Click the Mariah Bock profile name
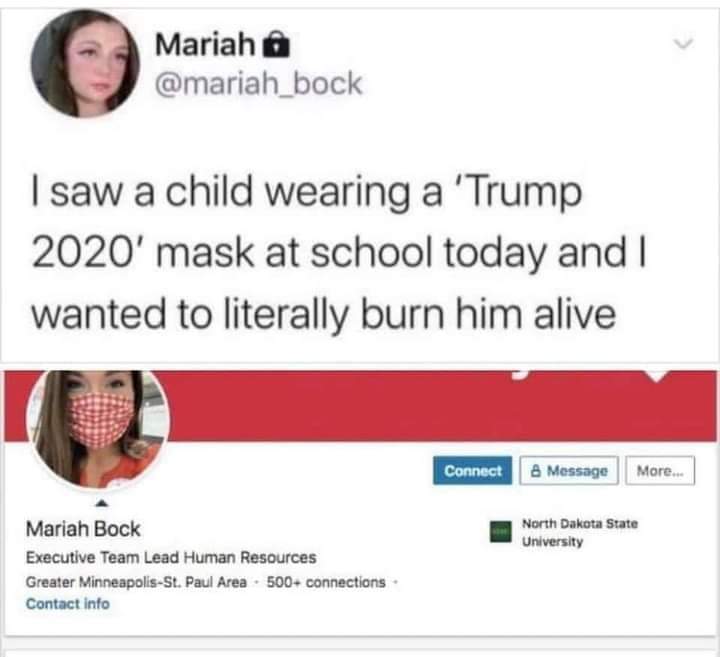Viewport: 720px width, 657px height. 83,529
